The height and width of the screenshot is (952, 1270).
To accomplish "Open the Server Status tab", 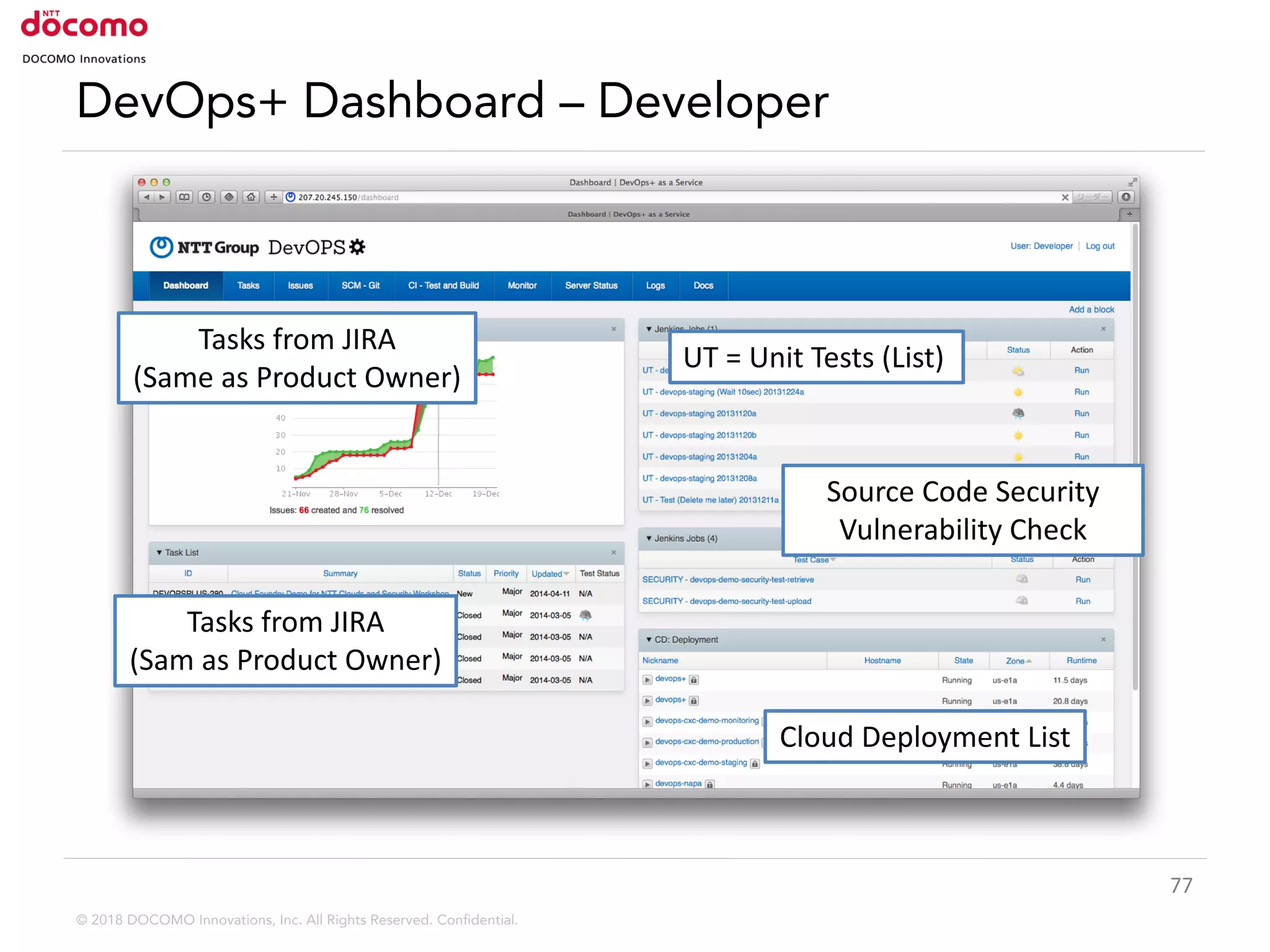I will point(591,286).
